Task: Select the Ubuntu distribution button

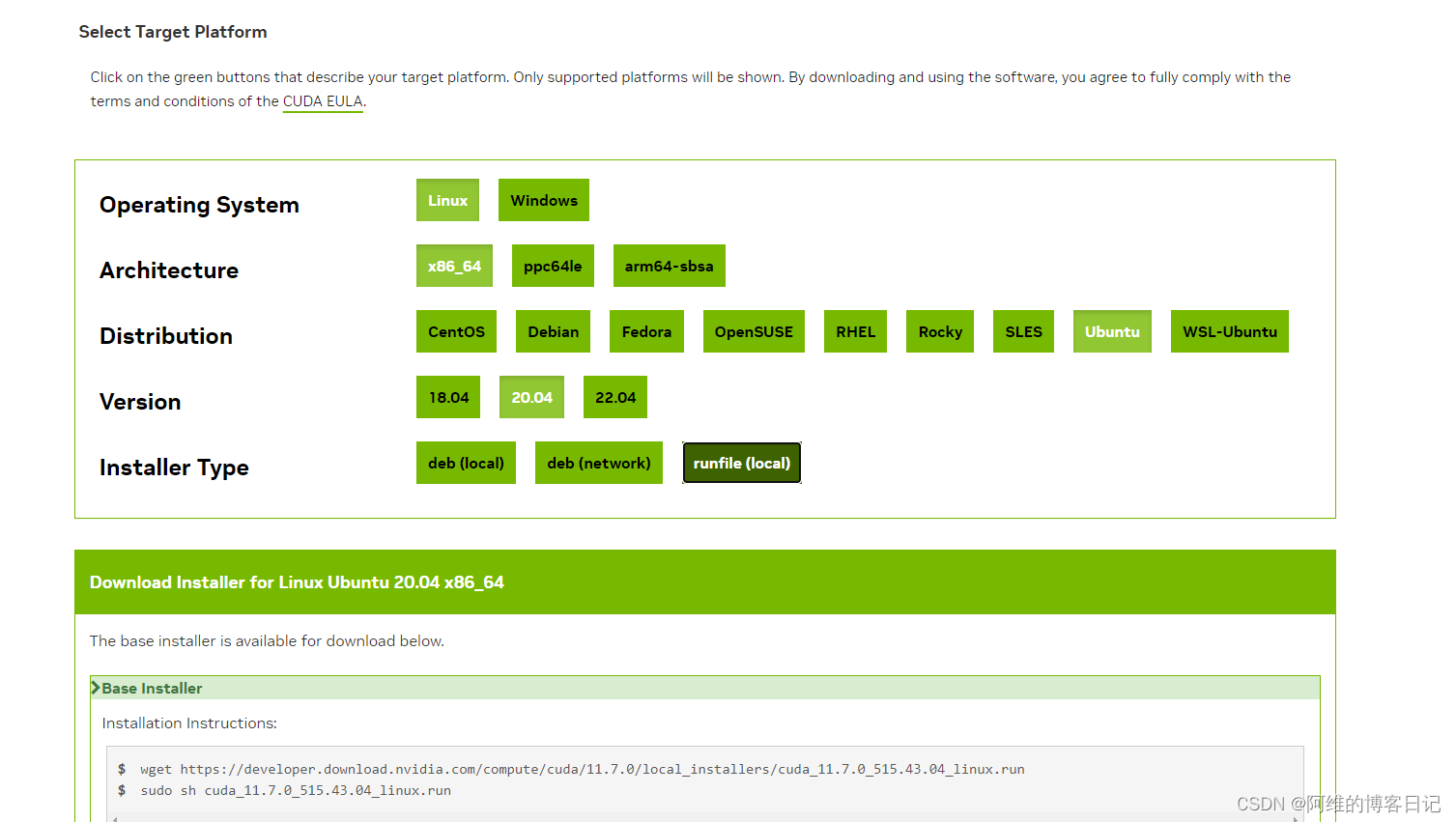Action: point(1112,331)
